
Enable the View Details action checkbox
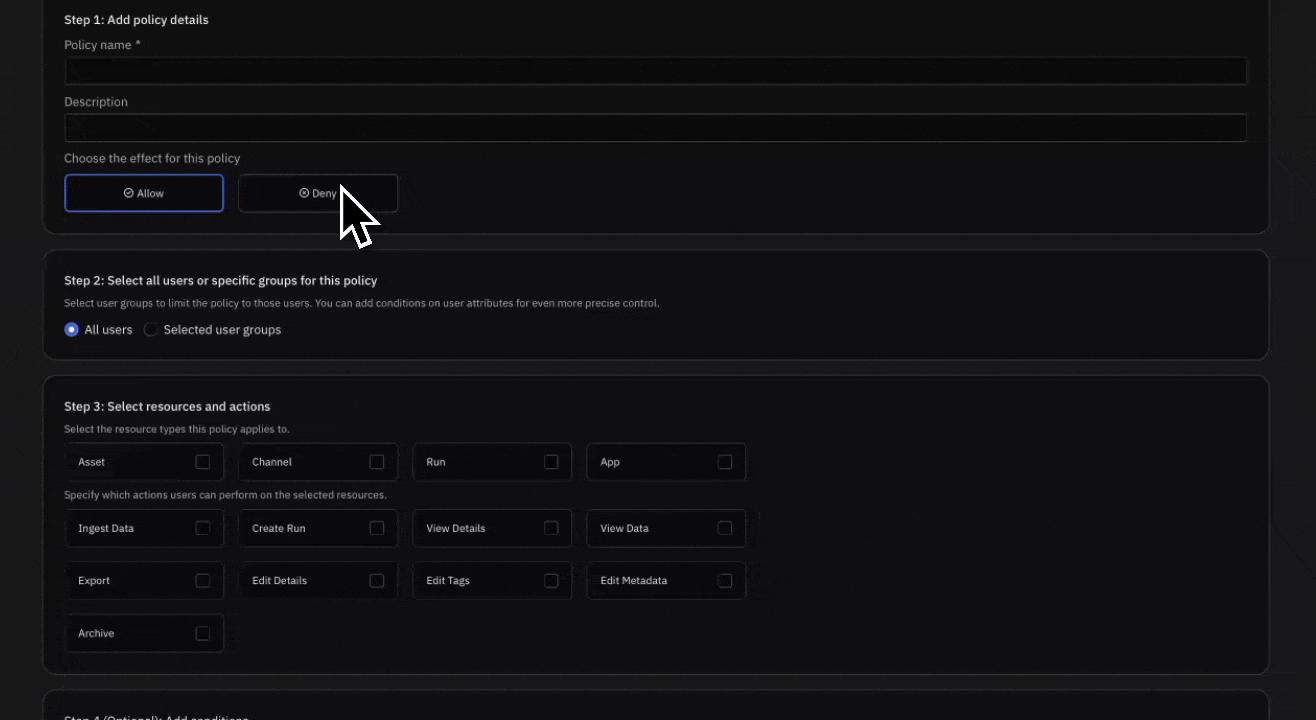551,528
